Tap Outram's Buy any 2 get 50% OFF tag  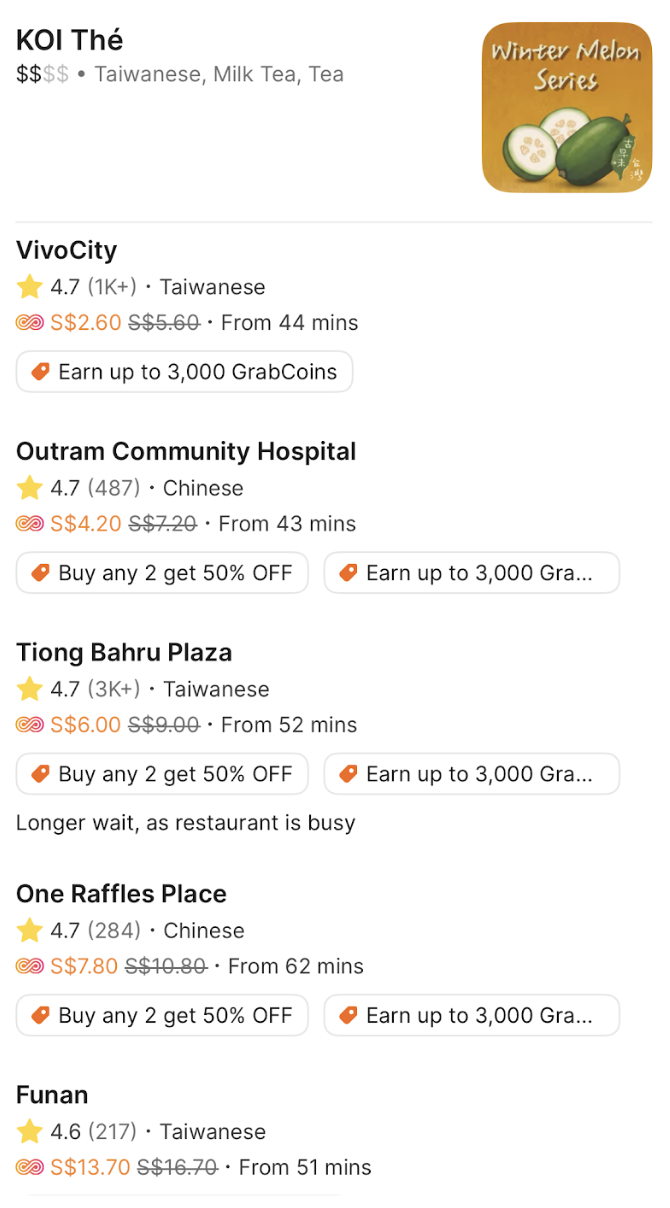(162, 573)
